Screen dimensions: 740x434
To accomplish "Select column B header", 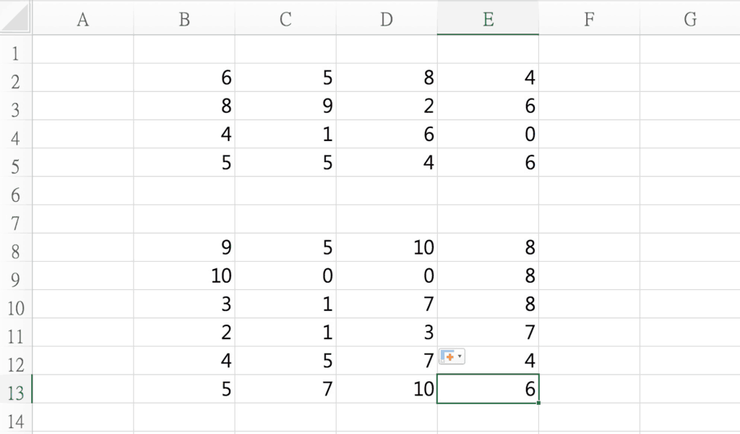I will pos(184,19).
